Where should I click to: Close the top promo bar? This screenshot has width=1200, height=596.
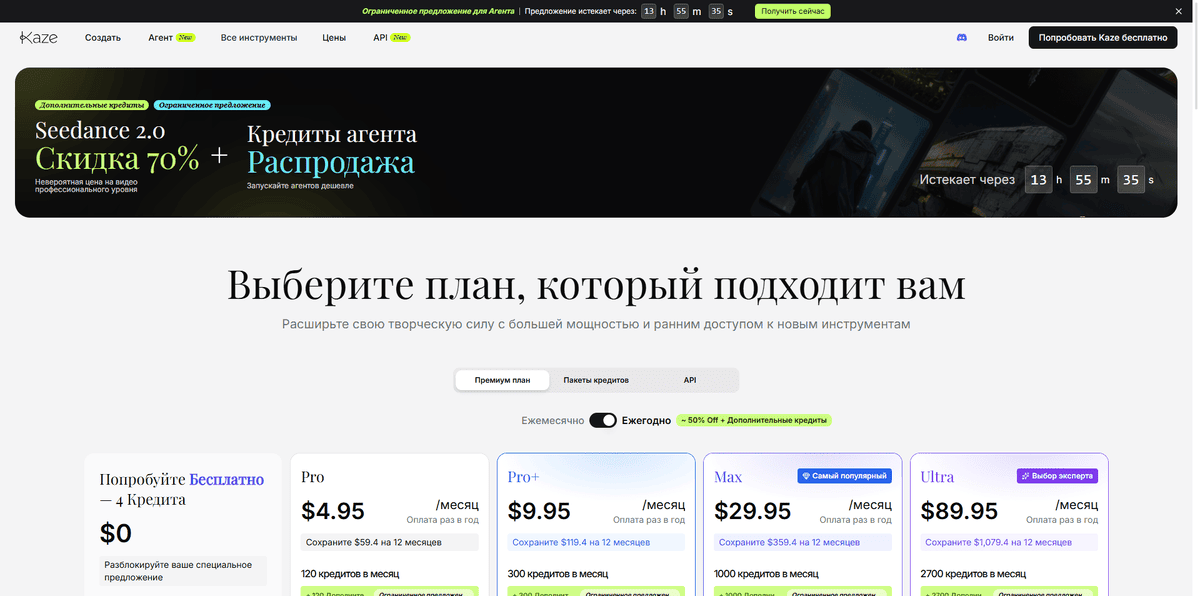click(1177, 11)
